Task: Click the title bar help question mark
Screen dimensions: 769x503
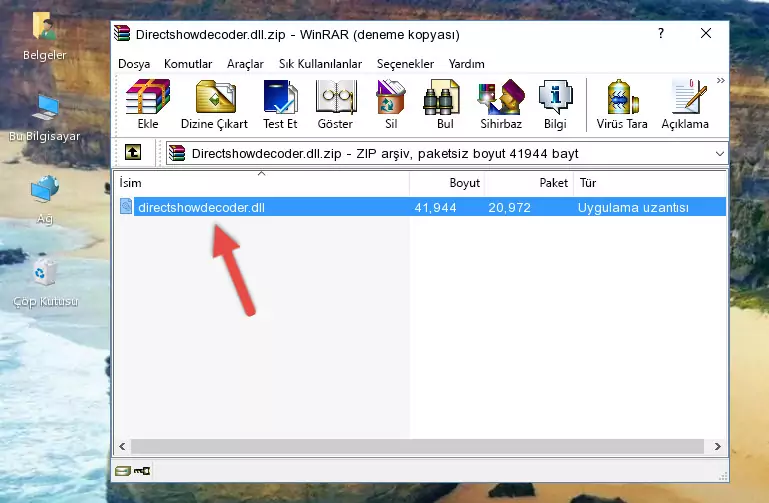Action: tap(661, 33)
